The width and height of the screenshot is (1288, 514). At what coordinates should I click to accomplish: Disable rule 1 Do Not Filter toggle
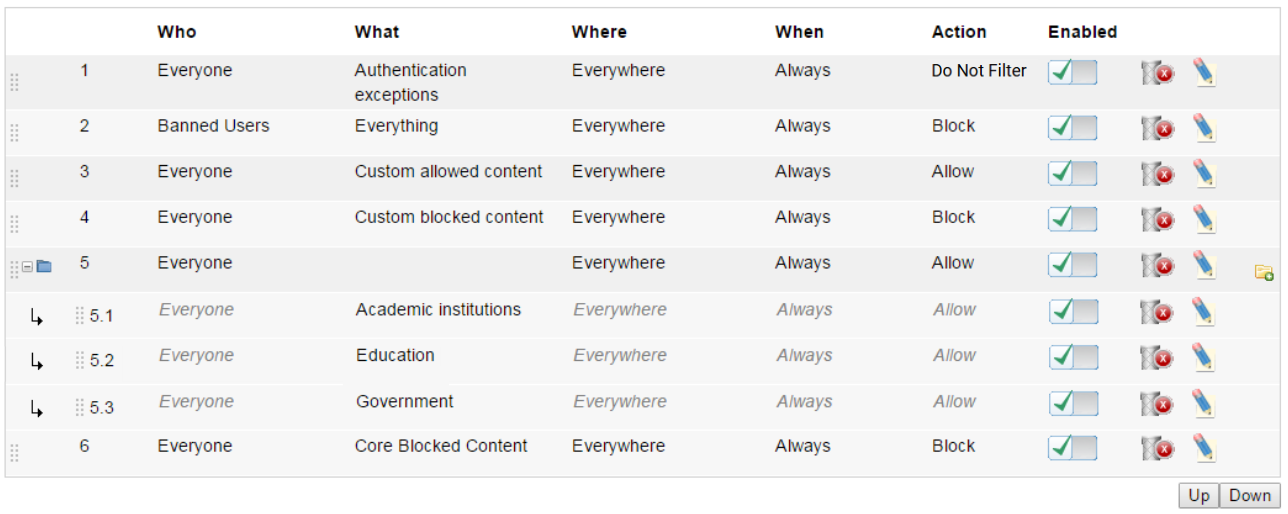point(1072,72)
